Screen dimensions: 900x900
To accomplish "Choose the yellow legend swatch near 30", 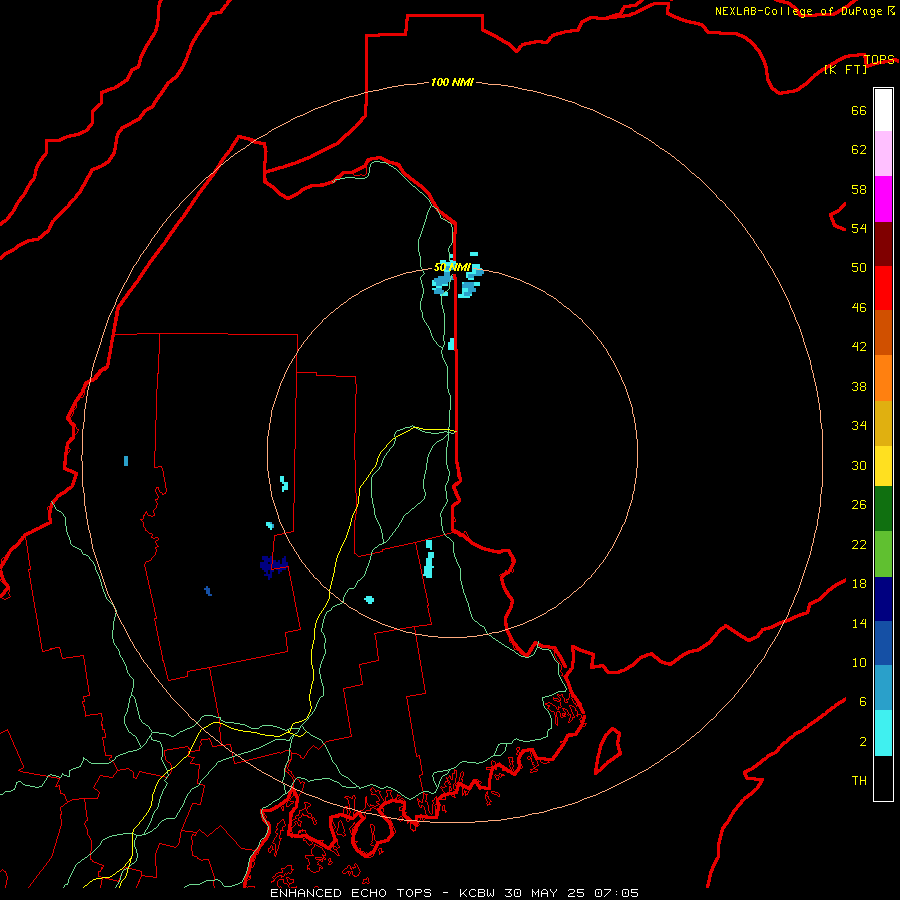I will pos(883,466).
